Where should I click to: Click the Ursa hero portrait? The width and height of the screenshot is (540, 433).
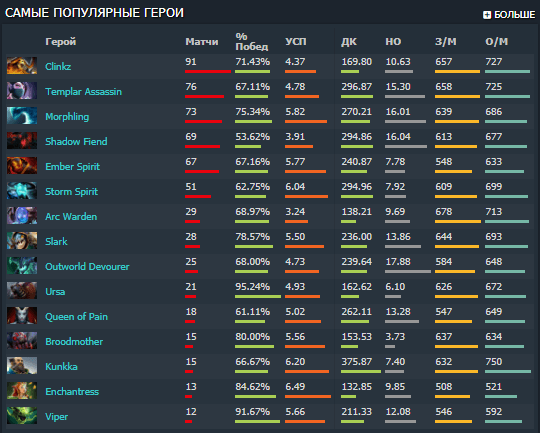pyautogui.click(x=22, y=291)
